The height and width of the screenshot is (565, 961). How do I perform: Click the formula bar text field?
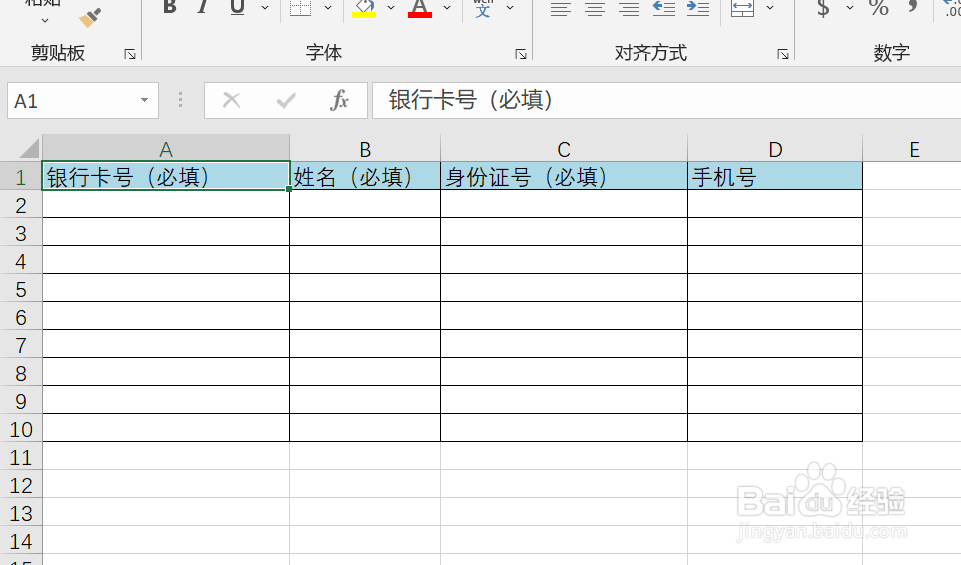tap(666, 100)
